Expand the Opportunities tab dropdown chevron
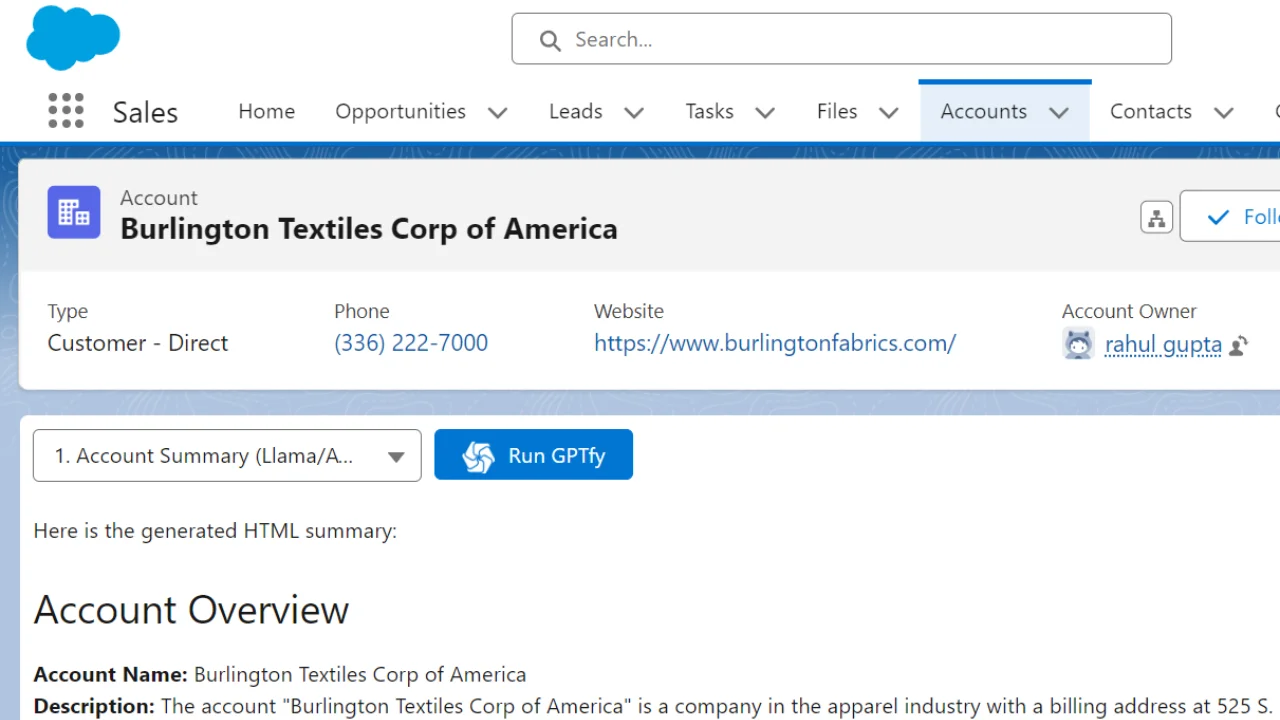The width and height of the screenshot is (1280, 720). (497, 112)
